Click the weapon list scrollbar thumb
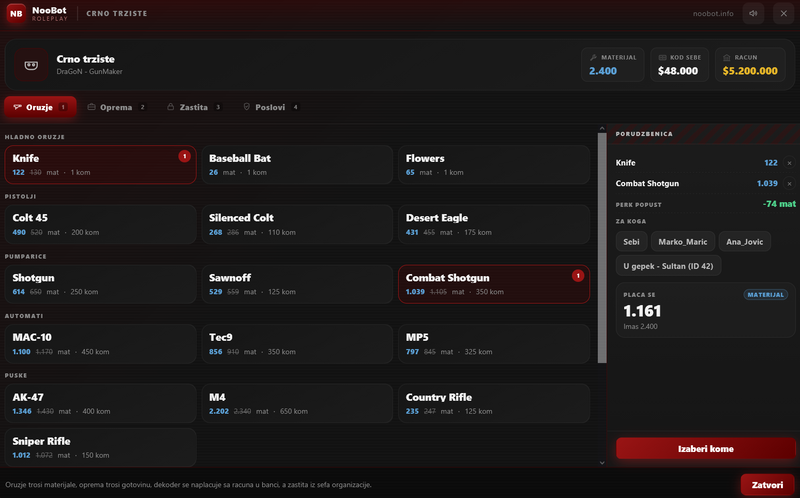Viewport: 800px width, 498px height. 602,247
